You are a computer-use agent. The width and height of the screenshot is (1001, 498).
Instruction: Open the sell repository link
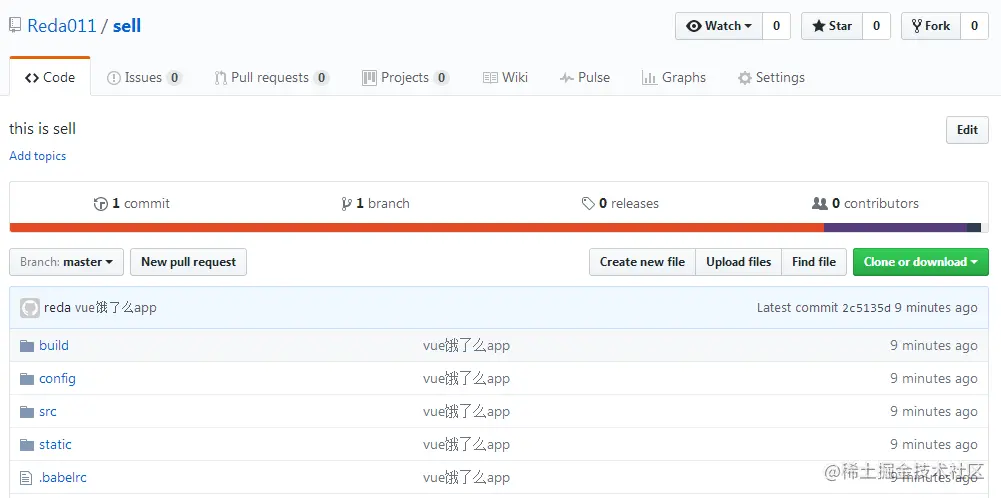tap(127, 26)
